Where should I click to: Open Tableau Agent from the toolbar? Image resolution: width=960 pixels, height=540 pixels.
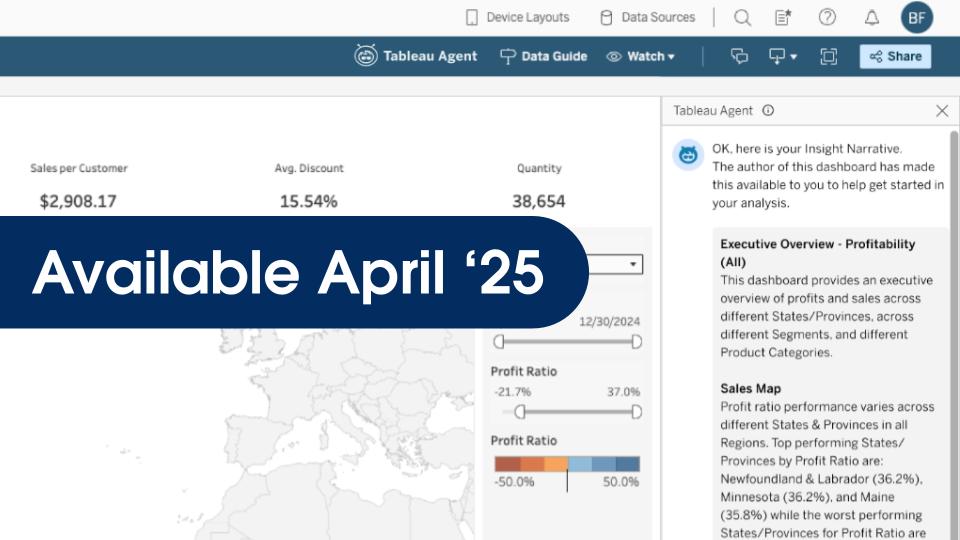(x=416, y=57)
